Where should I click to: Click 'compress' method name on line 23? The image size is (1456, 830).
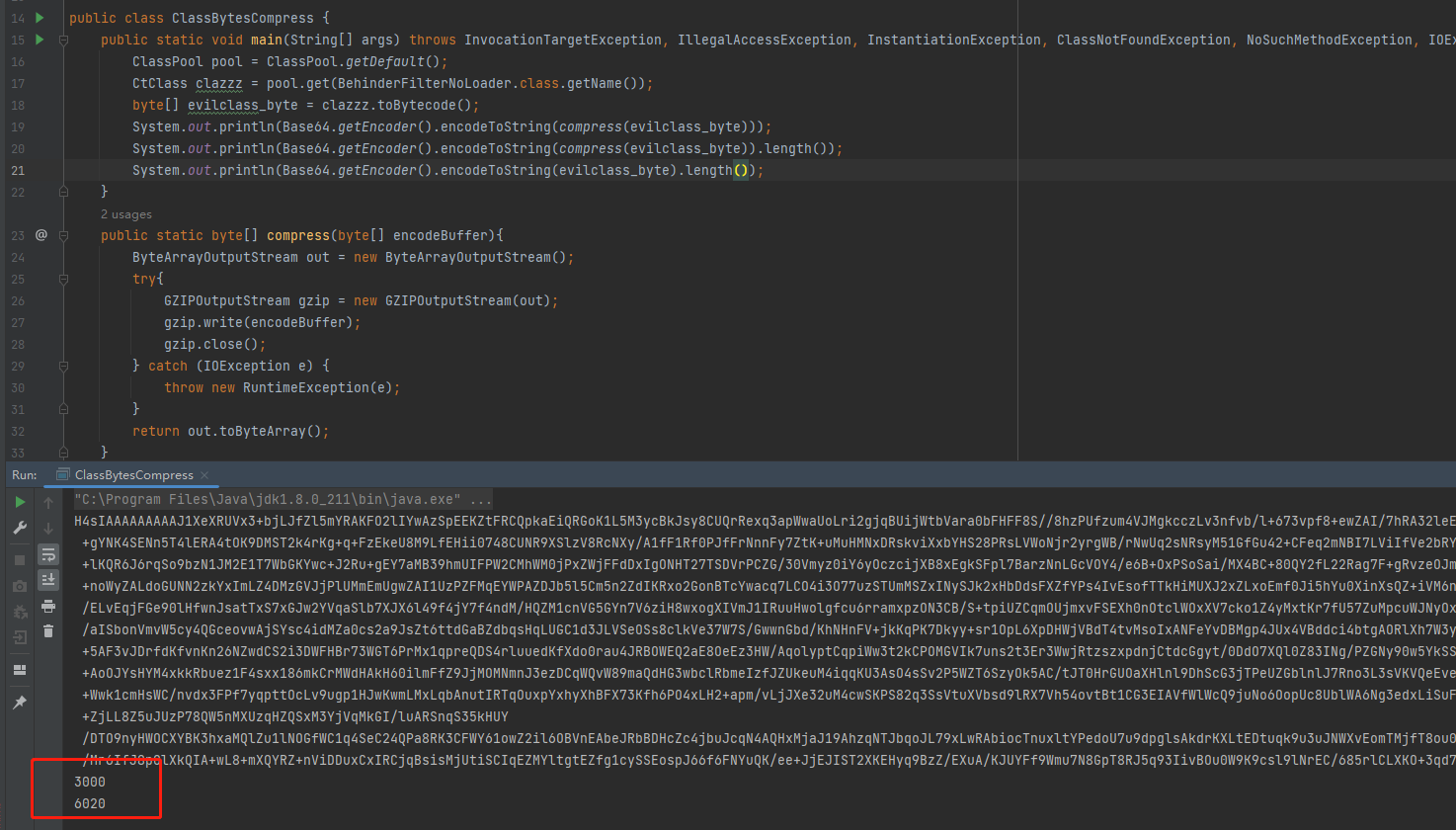[x=298, y=235]
